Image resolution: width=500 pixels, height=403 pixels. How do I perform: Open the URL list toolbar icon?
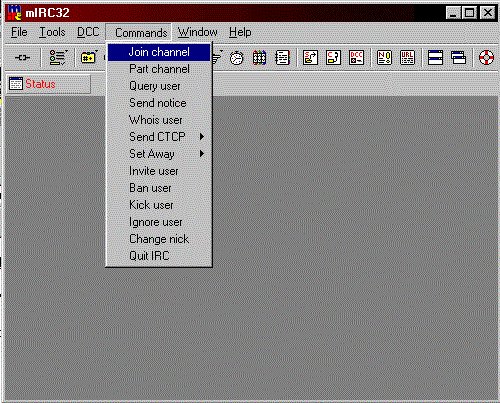(x=407, y=58)
